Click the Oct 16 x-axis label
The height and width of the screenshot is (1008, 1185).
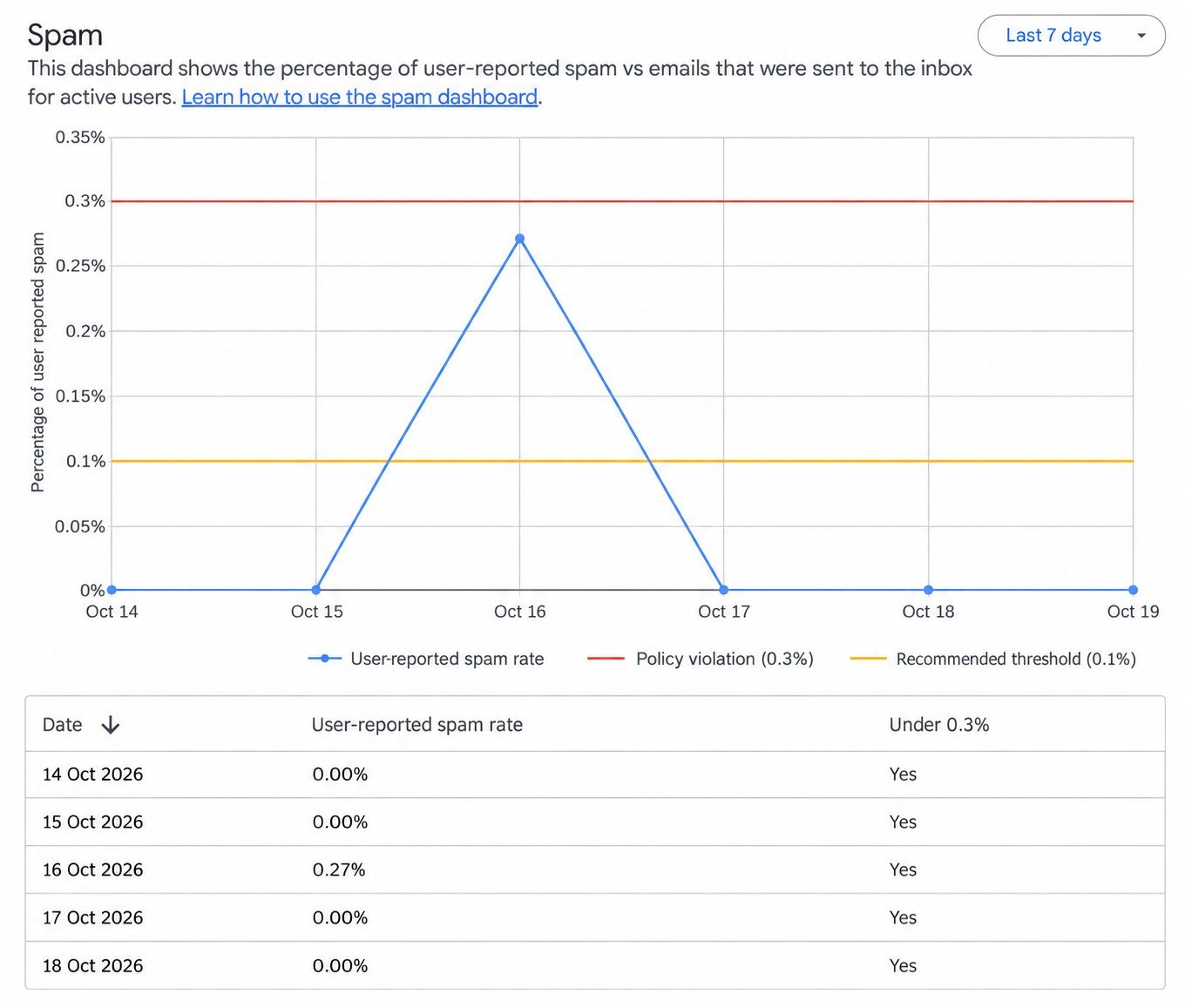(x=520, y=612)
